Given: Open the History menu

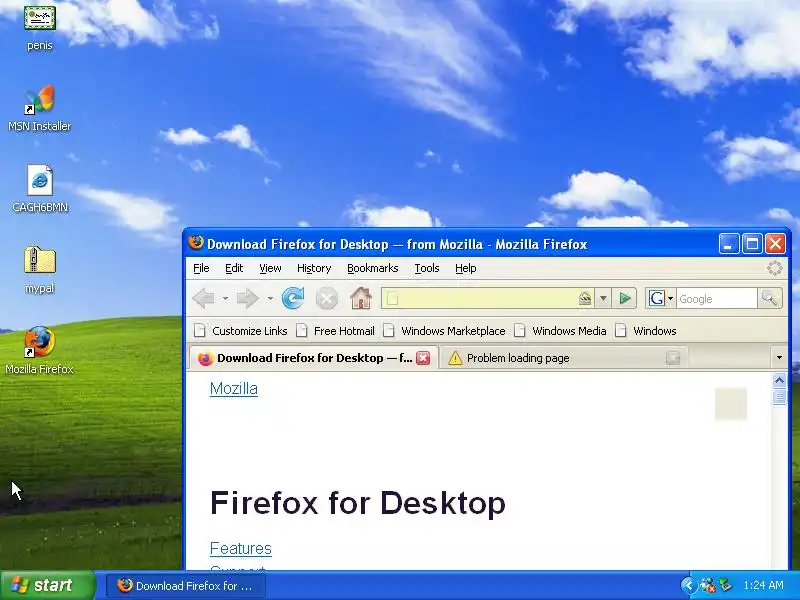Looking at the screenshot, I should (314, 268).
